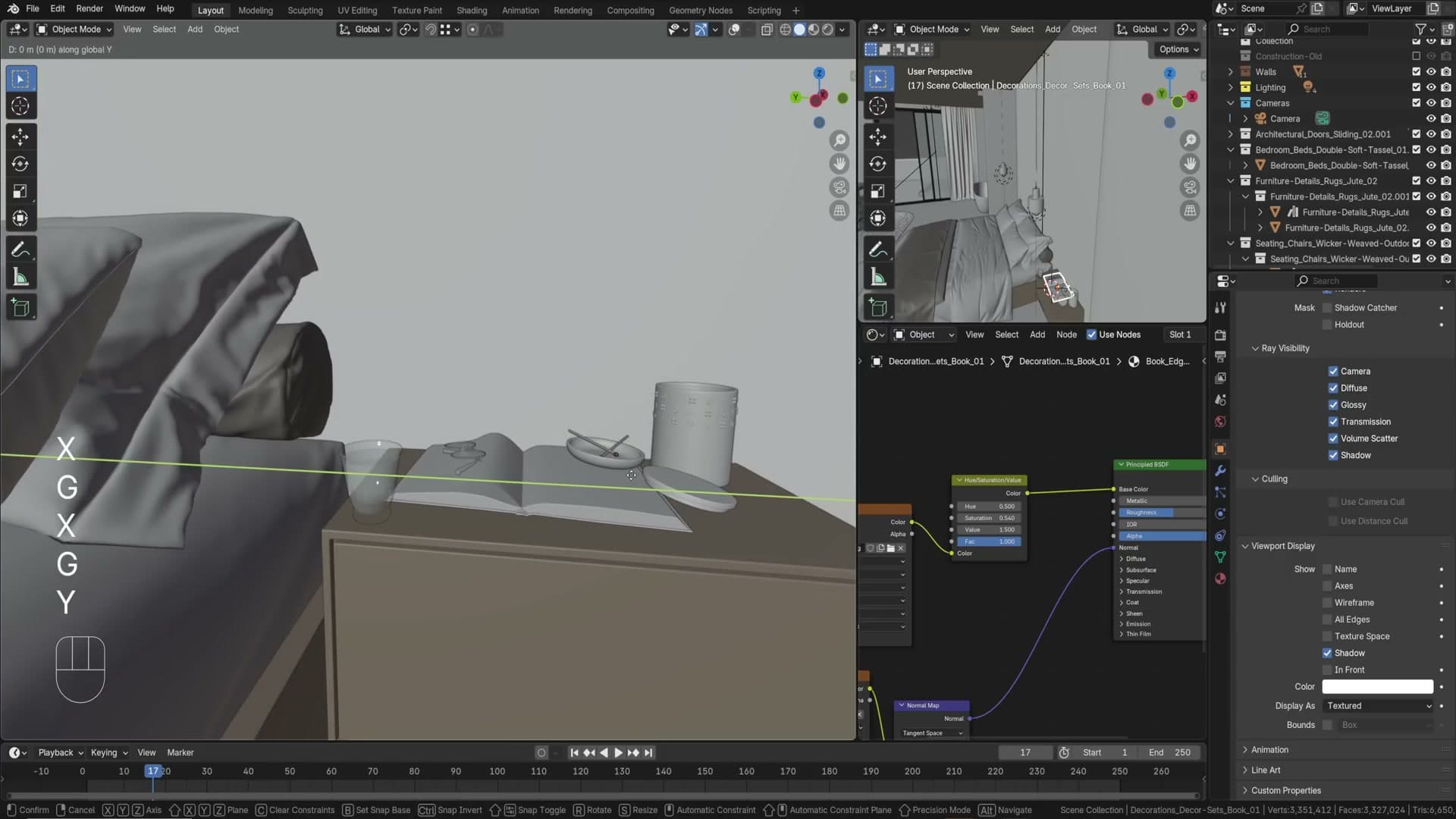Switch to the Geometry Nodes workspace tab
The width and height of the screenshot is (1456, 819).
[701, 11]
